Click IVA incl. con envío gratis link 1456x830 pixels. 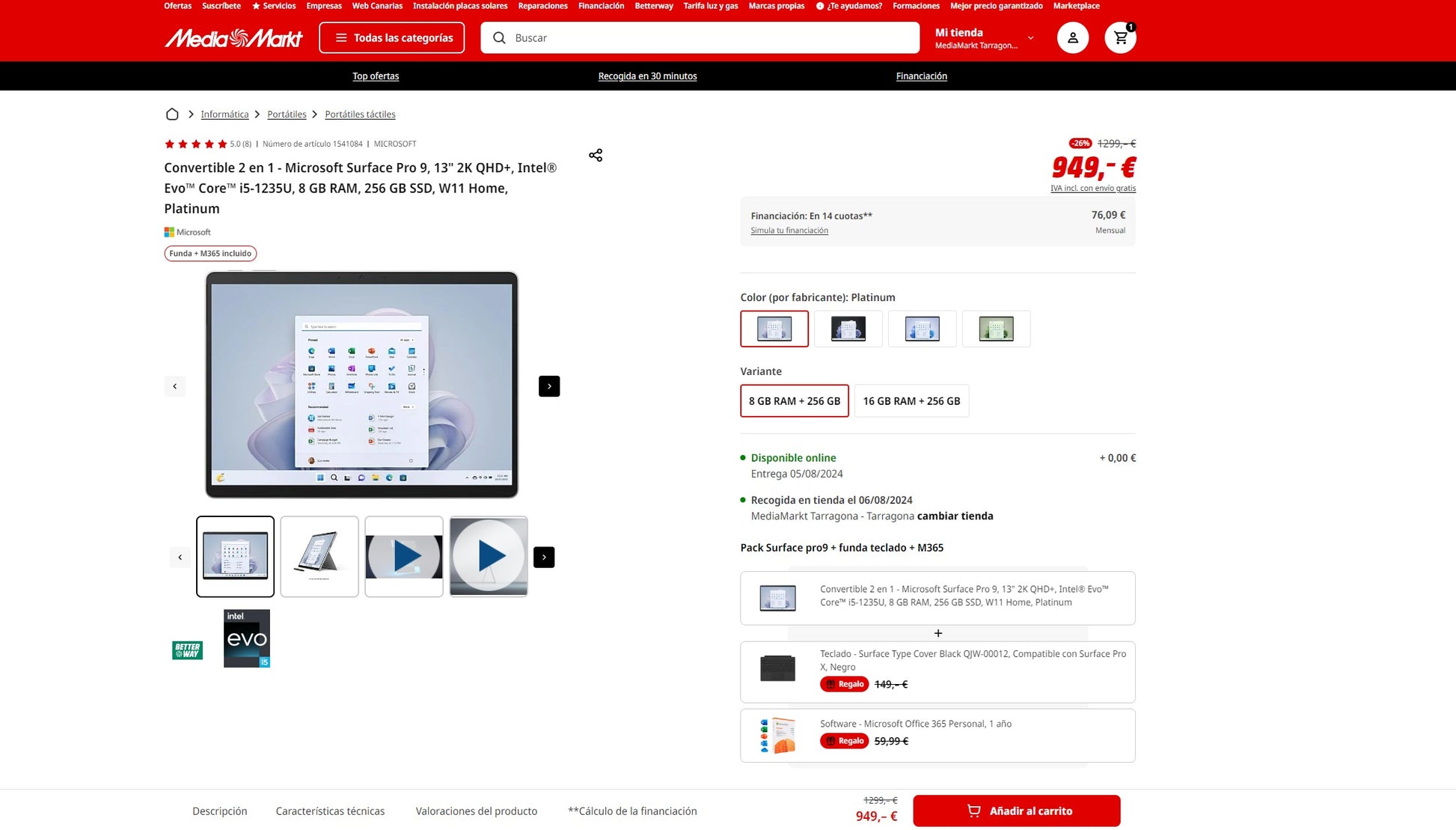tap(1093, 188)
